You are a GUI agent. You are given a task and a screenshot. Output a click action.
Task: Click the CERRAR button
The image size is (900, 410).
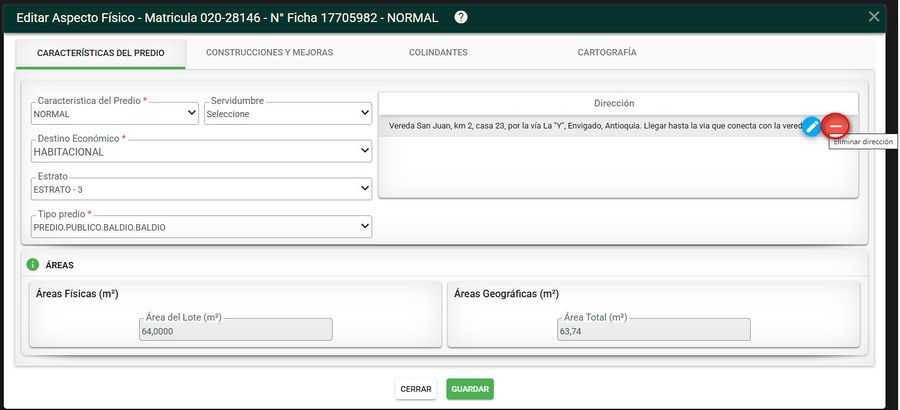416,389
